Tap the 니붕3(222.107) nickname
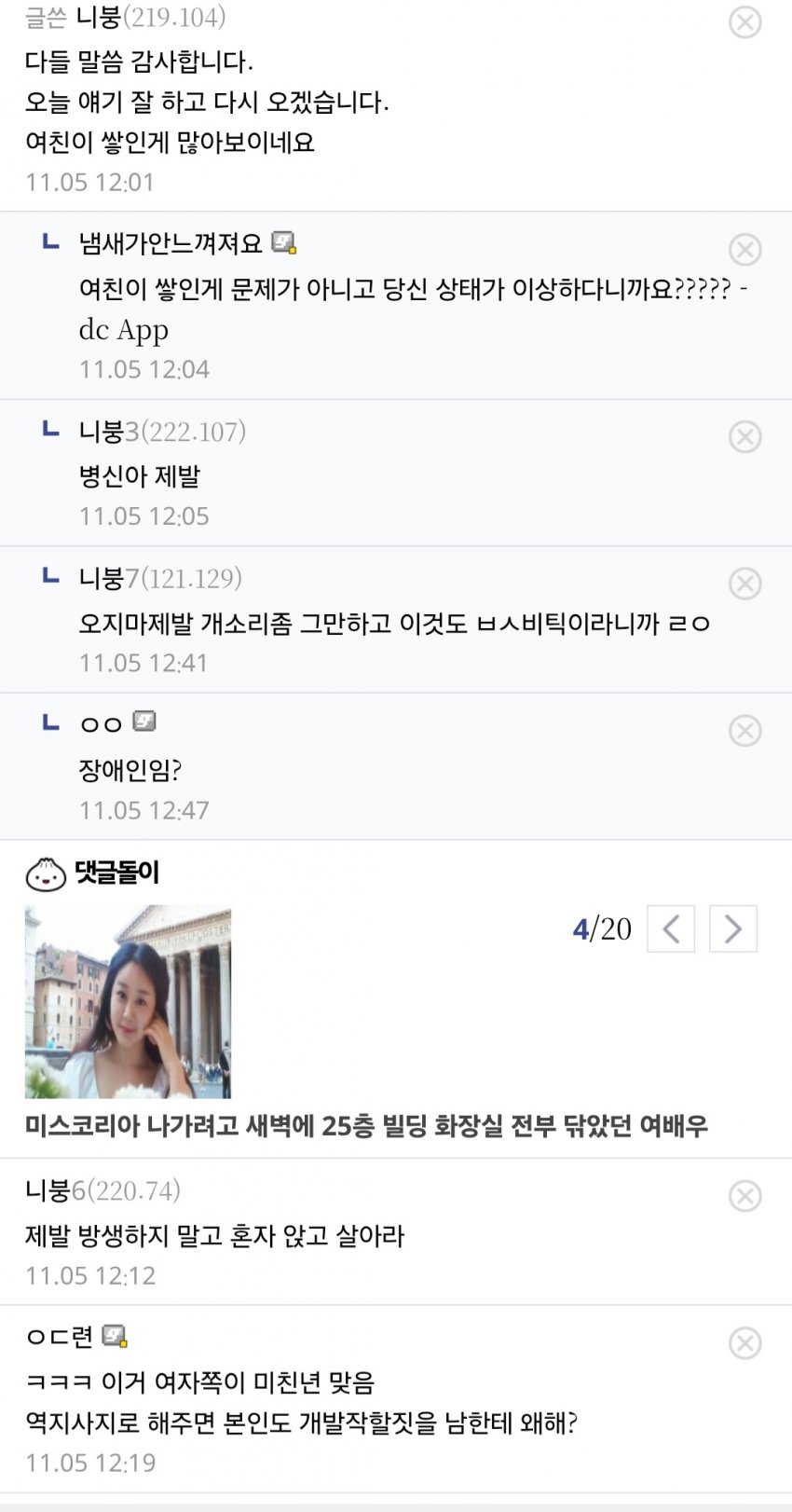The image size is (792, 1512). tap(162, 432)
